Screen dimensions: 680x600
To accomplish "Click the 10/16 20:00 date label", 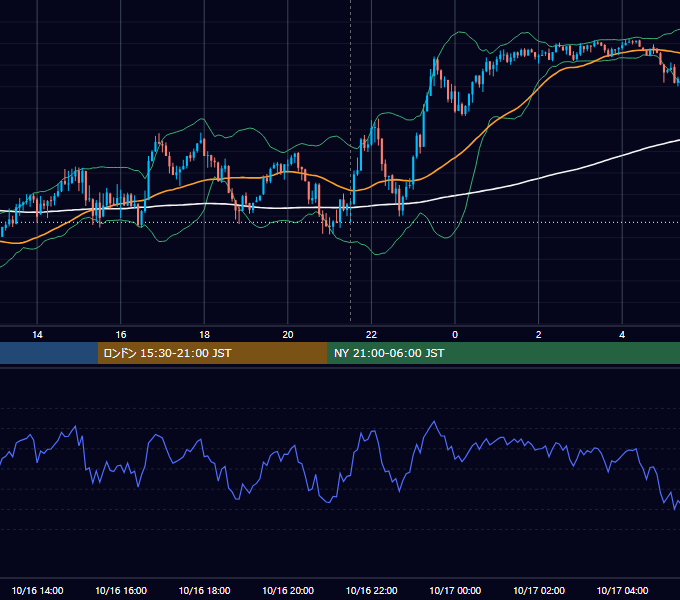I will (x=288, y=590).
